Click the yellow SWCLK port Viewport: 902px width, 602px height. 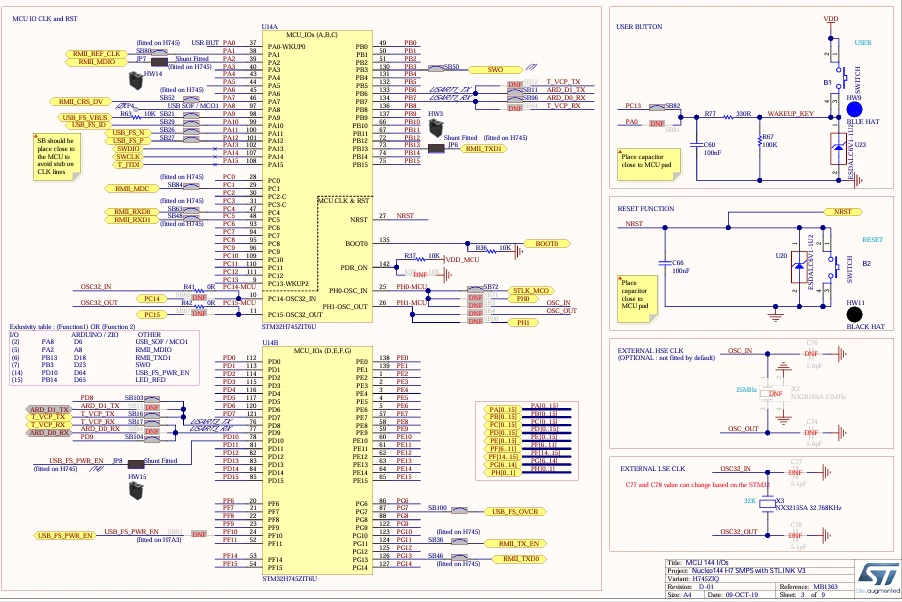[128, 157]
